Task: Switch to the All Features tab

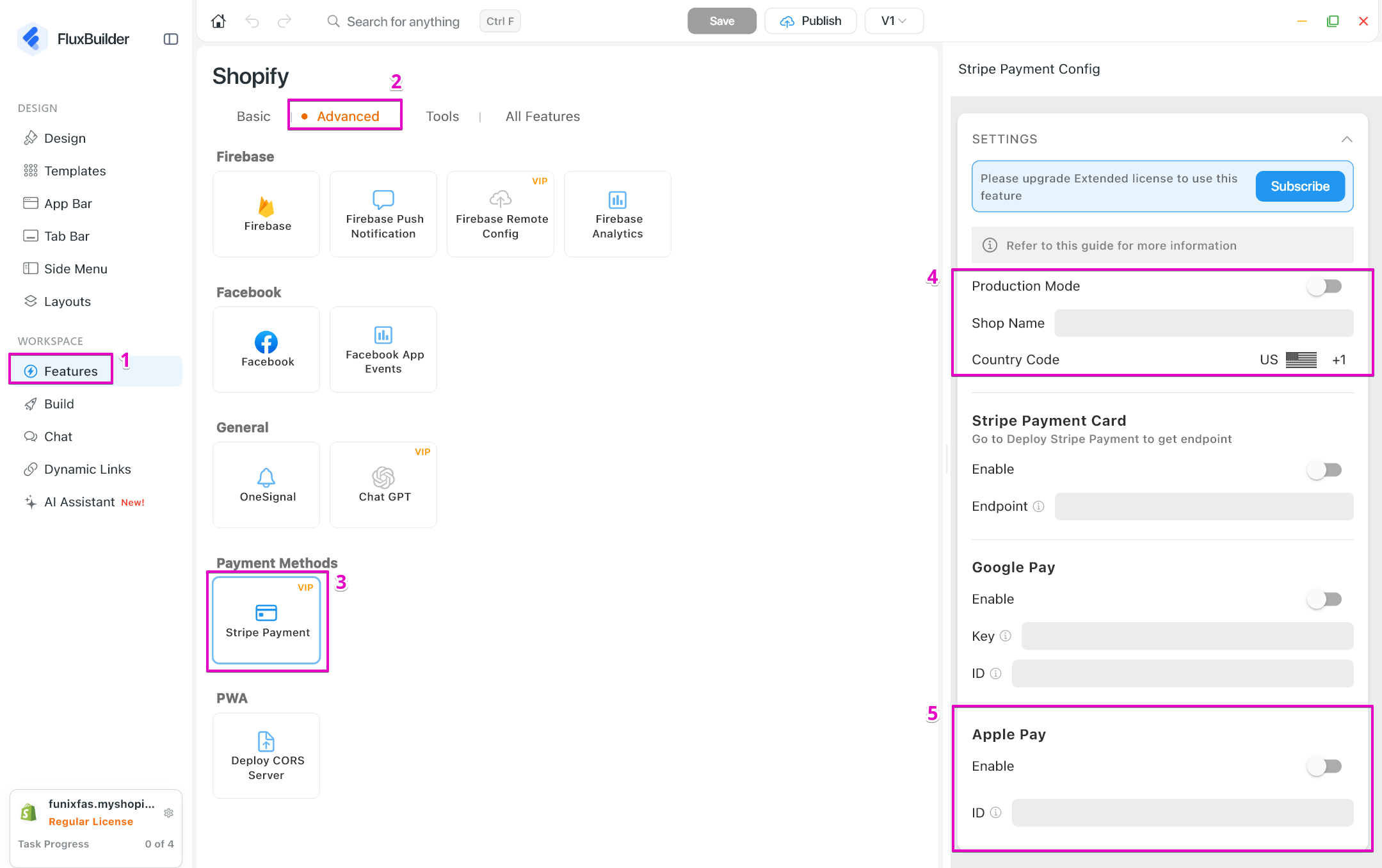Action: pos(543,117)
